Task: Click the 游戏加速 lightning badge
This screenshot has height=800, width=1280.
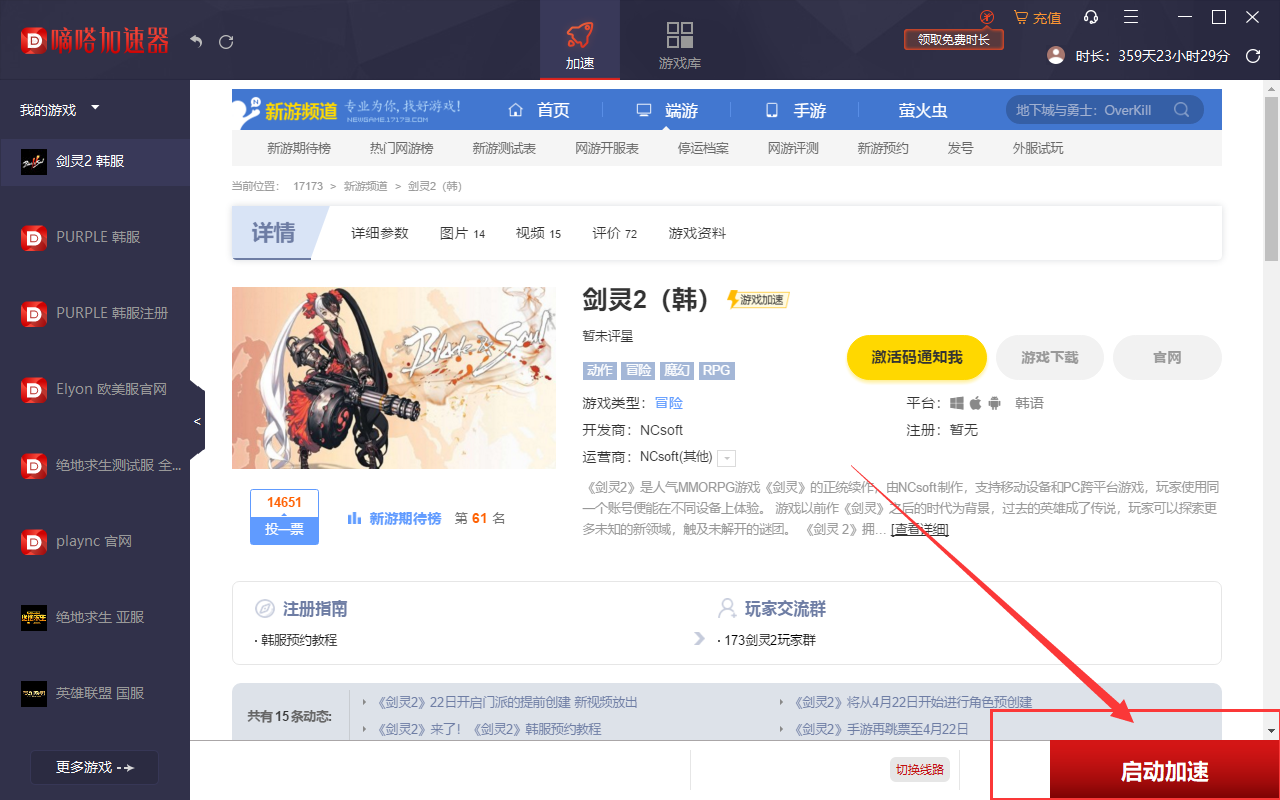Action: (758, 300)
